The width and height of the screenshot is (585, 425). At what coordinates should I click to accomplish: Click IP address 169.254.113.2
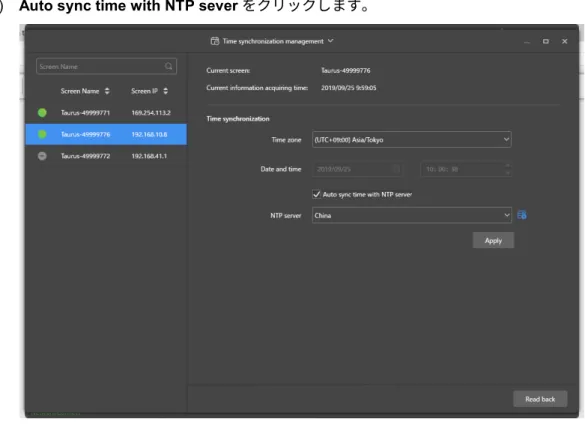pyautogui.click(x=151, y=113)
